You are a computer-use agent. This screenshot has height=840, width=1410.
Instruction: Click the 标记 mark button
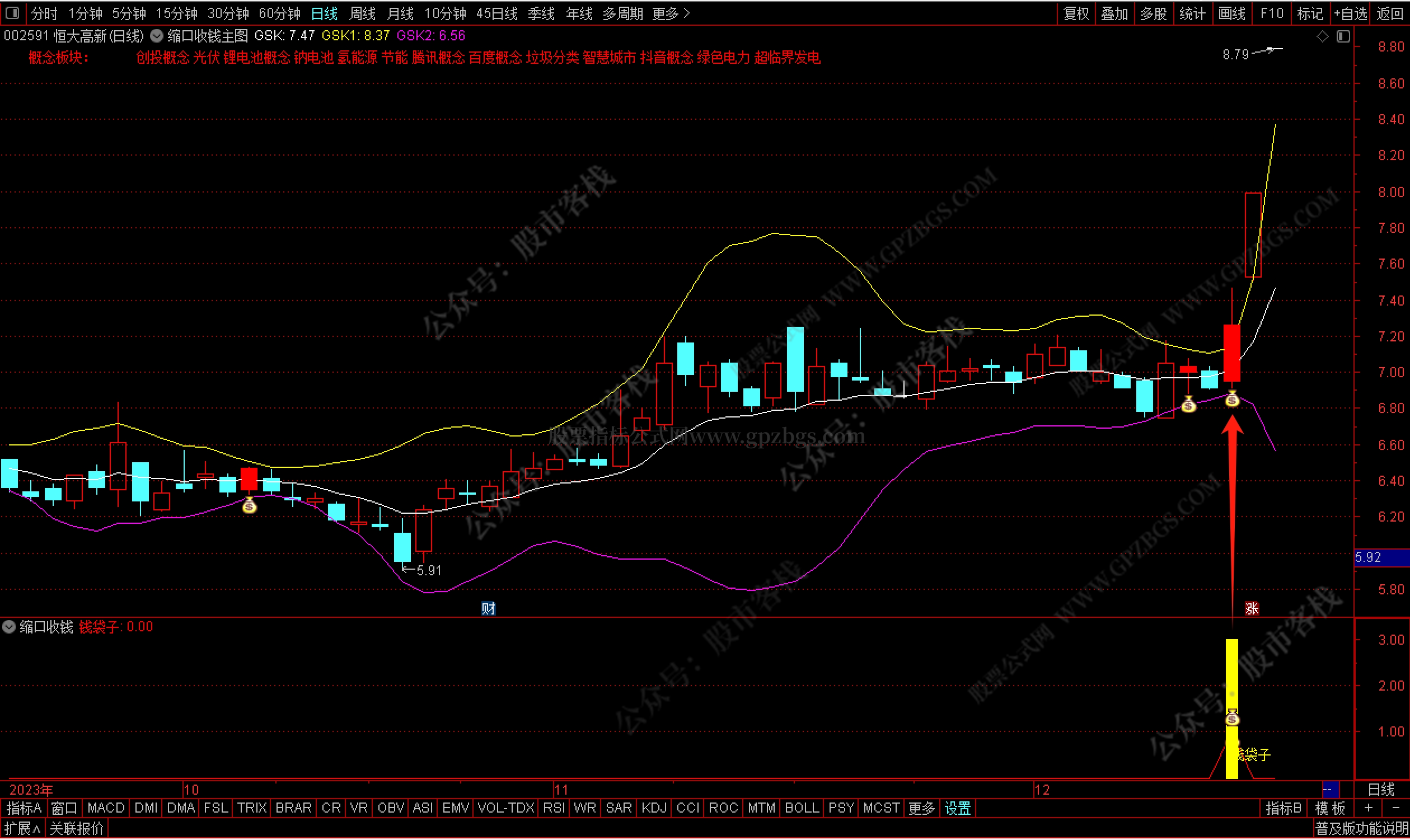(x=1310, y=13)
